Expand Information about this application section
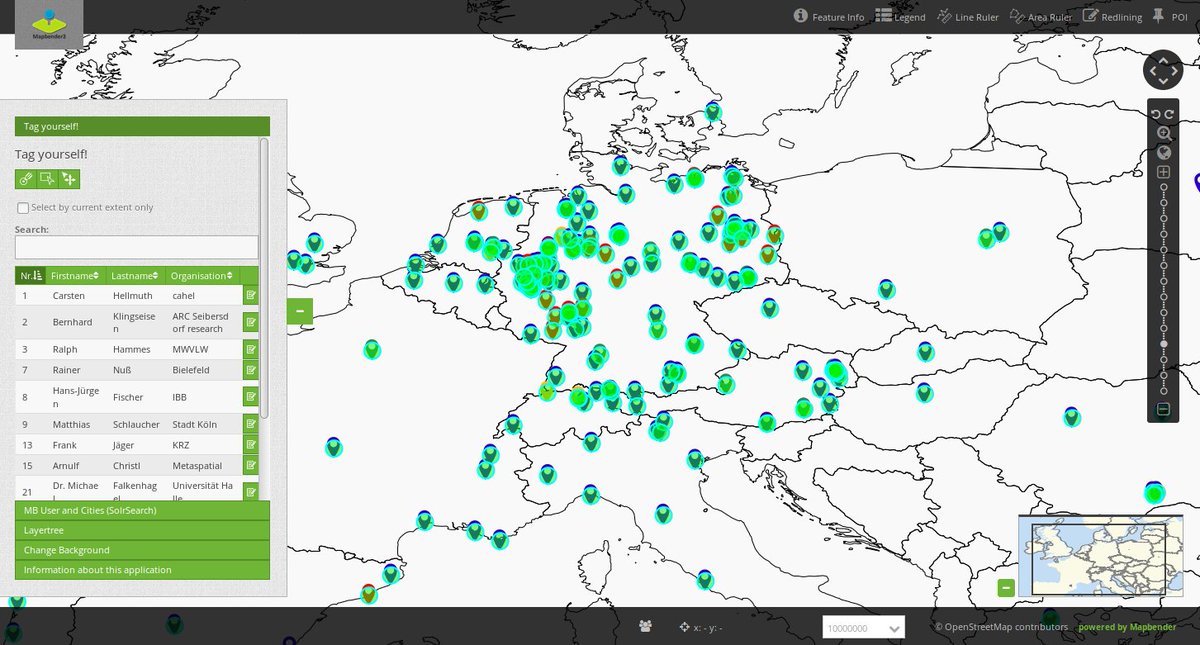1200x645 pixels. [142, 570]
